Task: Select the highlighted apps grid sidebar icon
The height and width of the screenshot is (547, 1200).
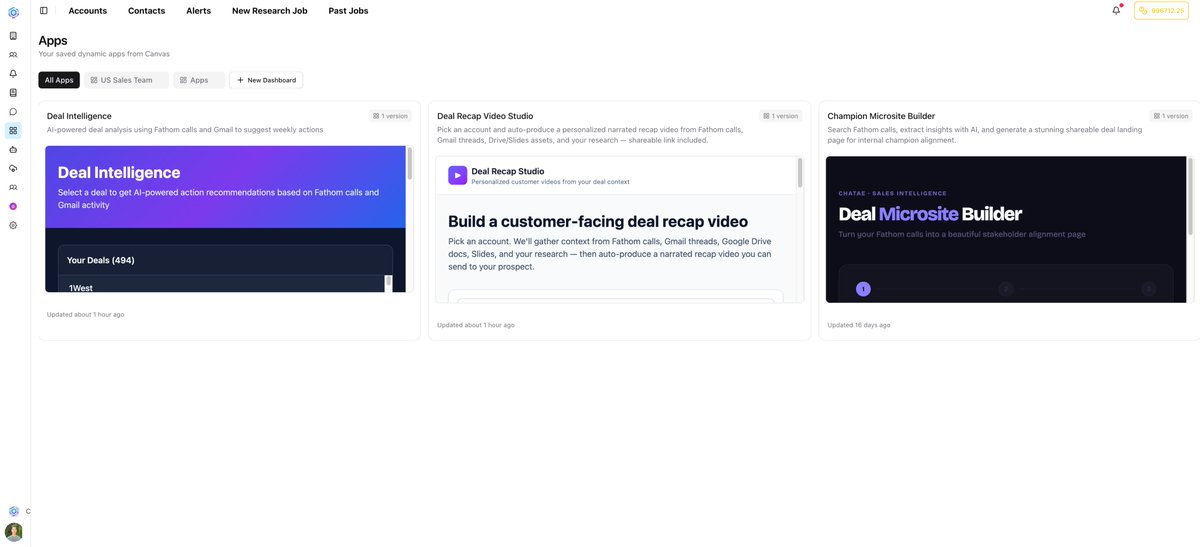Action: (13, 130)
